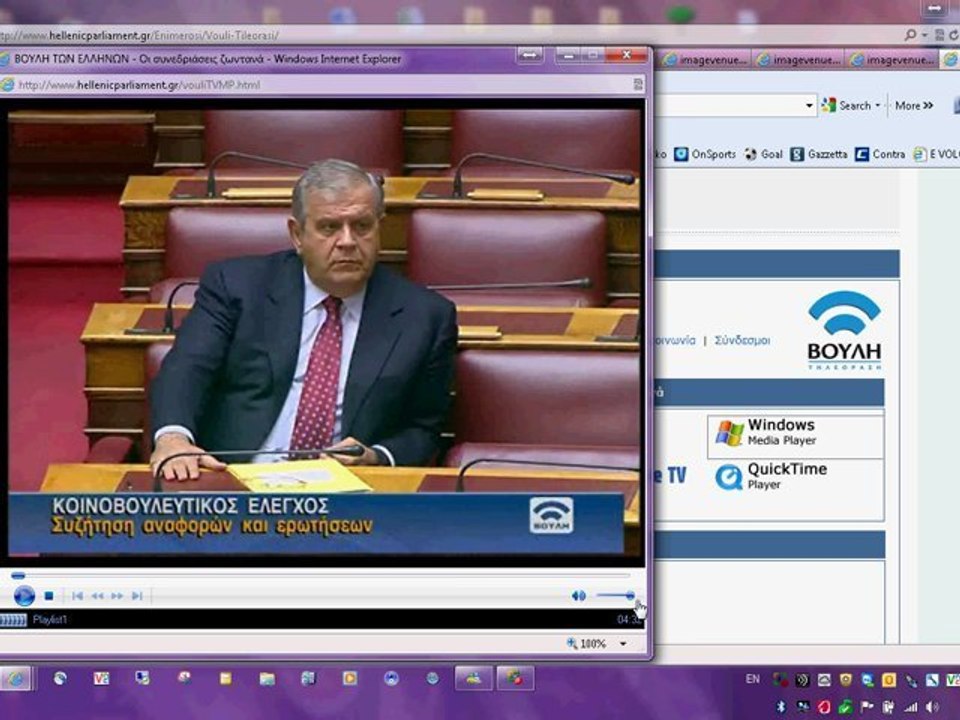The width and height of the screenshot is (960, 720).
Task: Open the OnSports favorite link
Action: coord(705,154)
